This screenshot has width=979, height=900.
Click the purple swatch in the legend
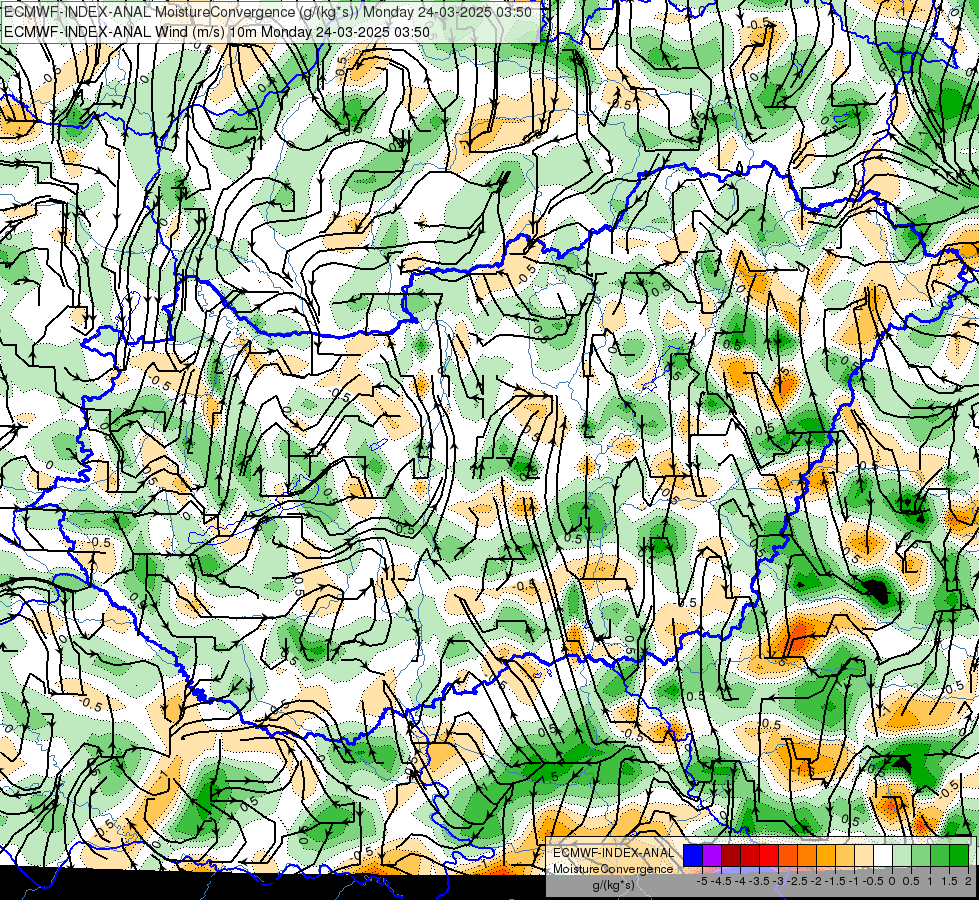pos(712,855)
